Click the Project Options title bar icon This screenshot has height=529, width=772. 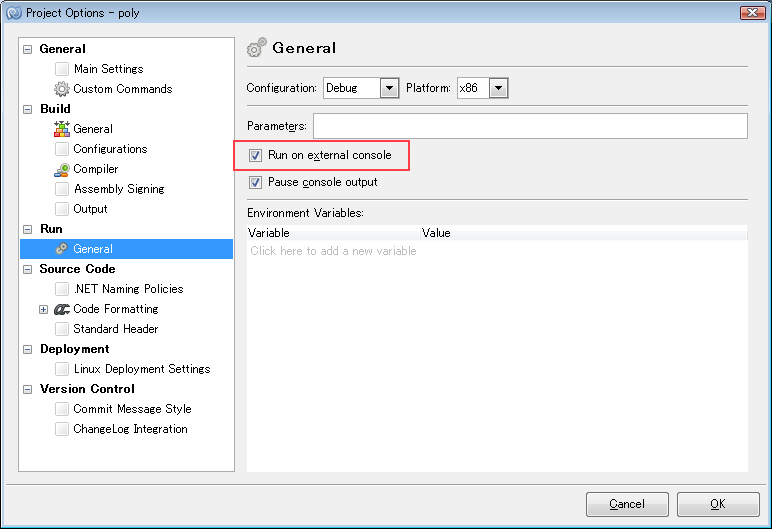point(14,13)
